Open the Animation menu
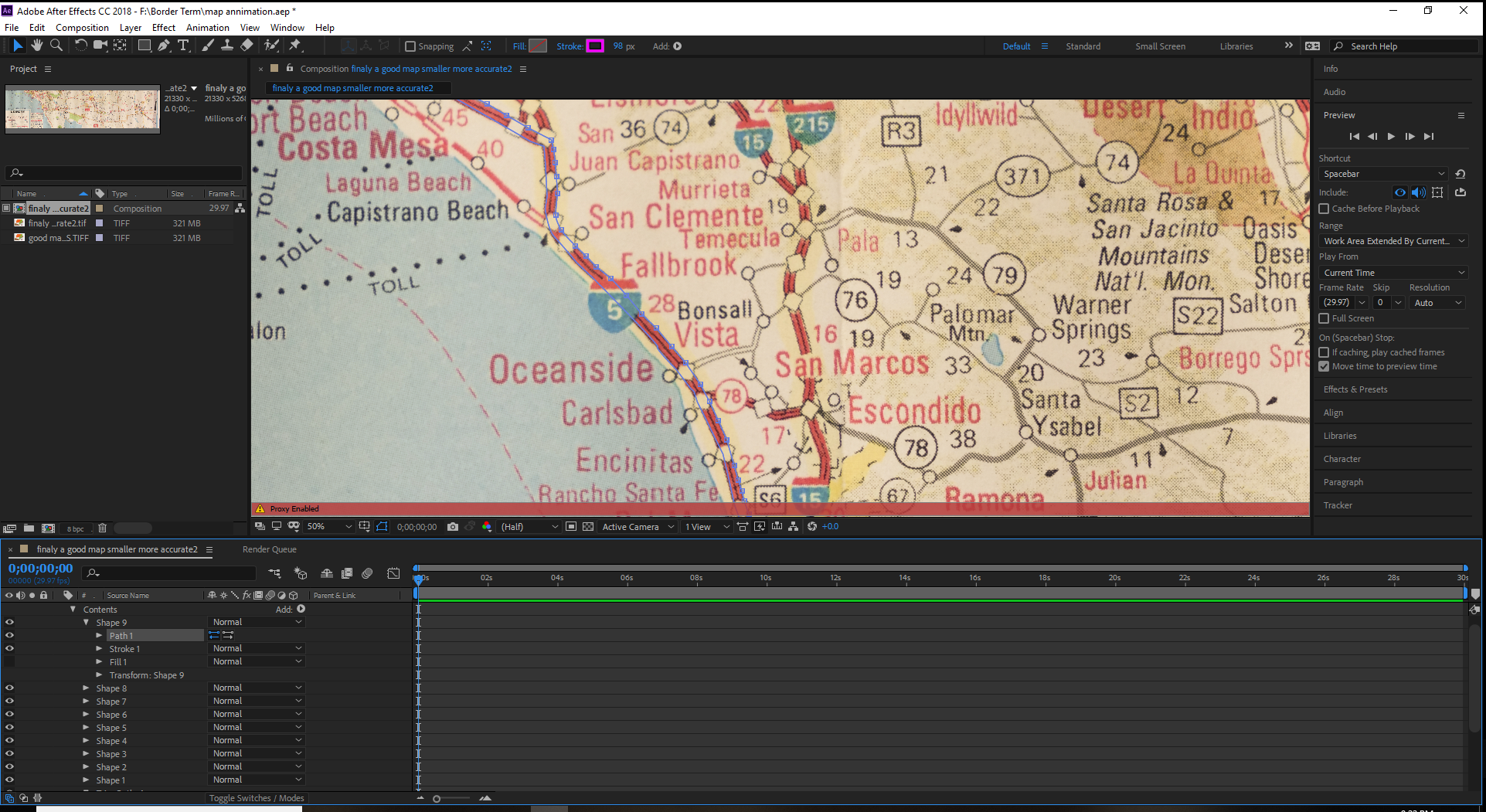The height and width of the screenshot is (812, 1486). point(207,28)
